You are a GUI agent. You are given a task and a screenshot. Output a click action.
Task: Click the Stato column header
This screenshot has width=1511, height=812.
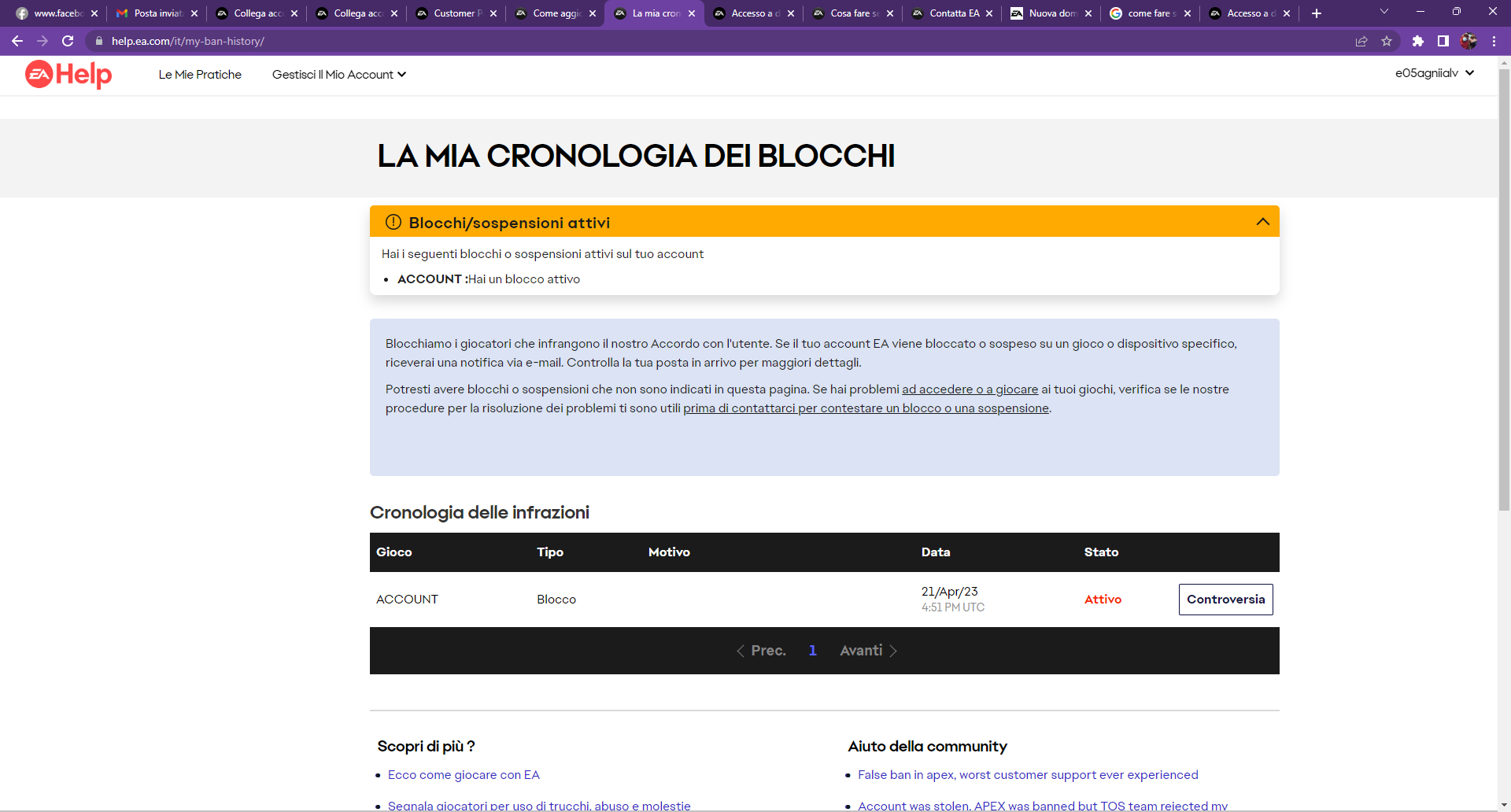tap(1101, 552)
